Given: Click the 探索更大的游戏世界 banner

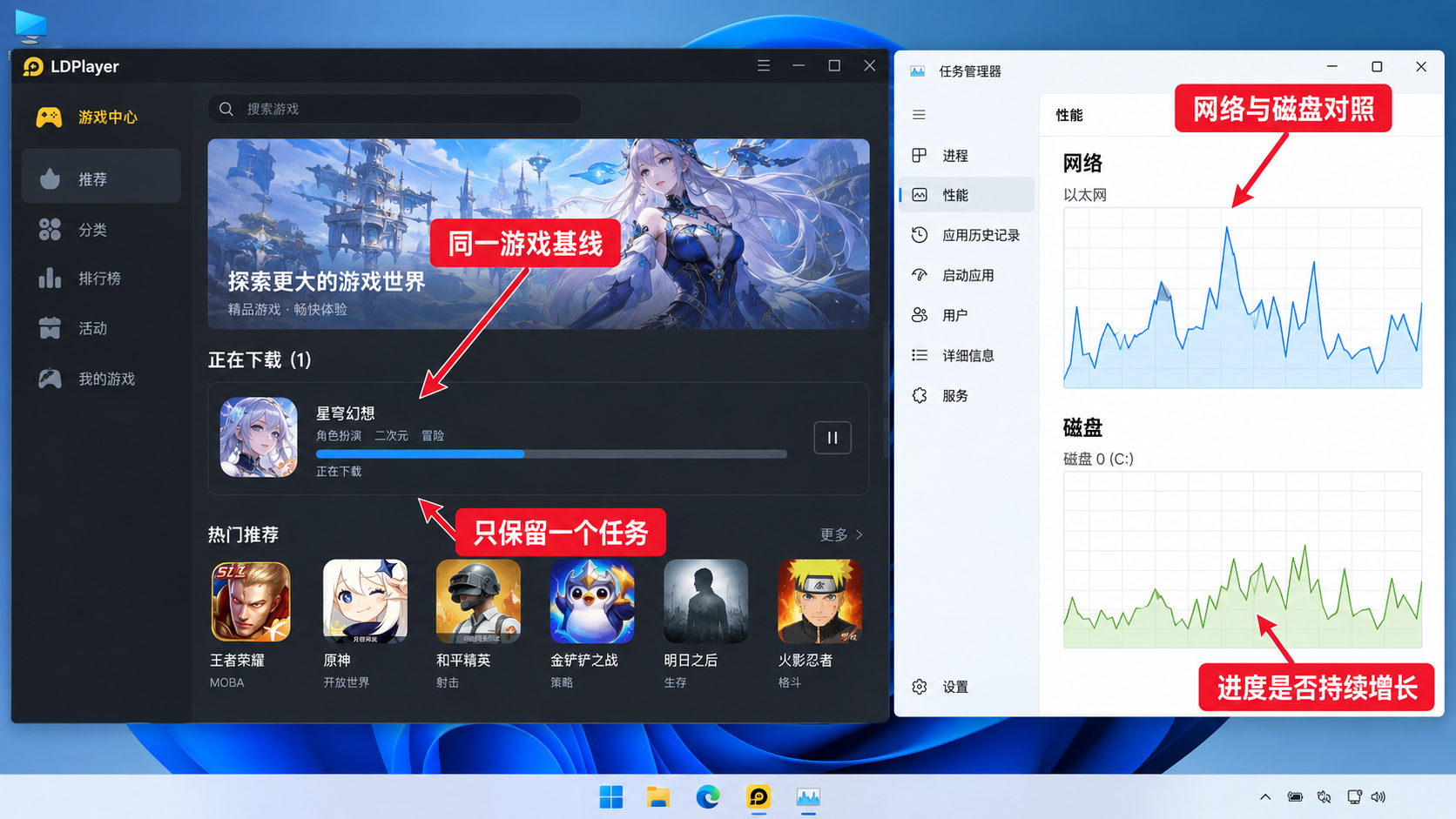Looking at the screenshot, I should click(x=538, y=234).
